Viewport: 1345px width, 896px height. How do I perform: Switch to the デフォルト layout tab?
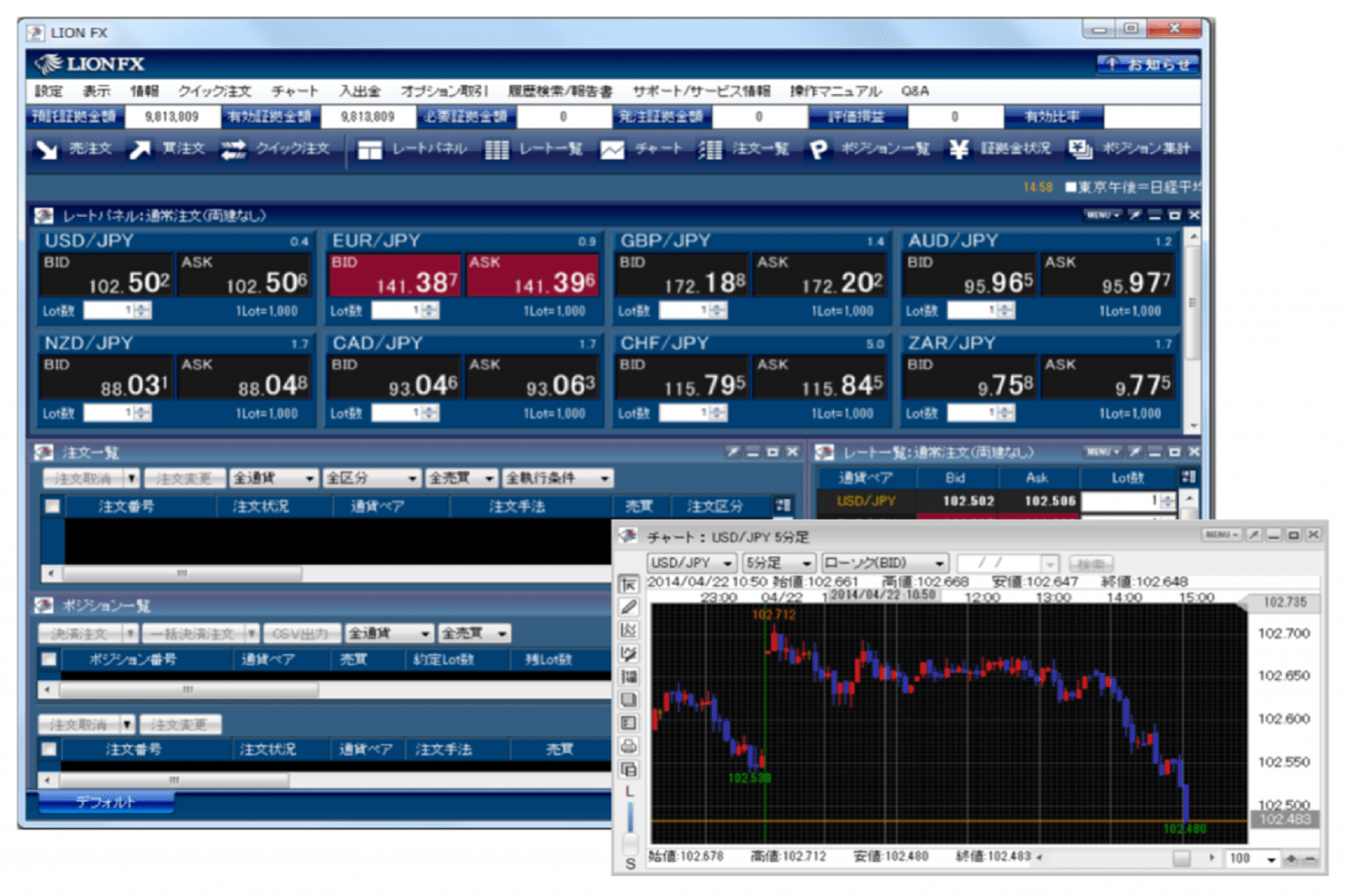pos(105,802)
